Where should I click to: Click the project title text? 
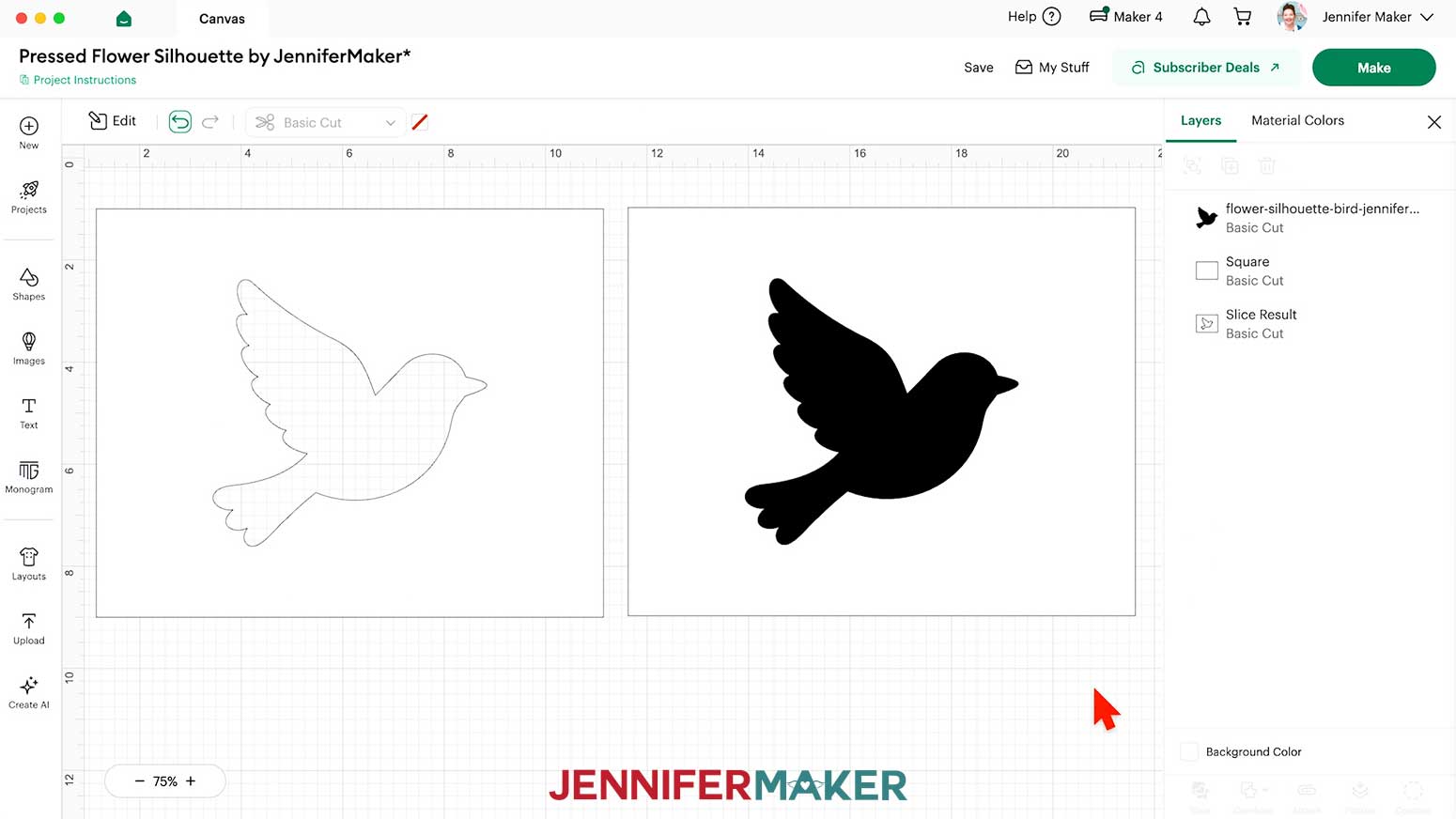point(215,56)
